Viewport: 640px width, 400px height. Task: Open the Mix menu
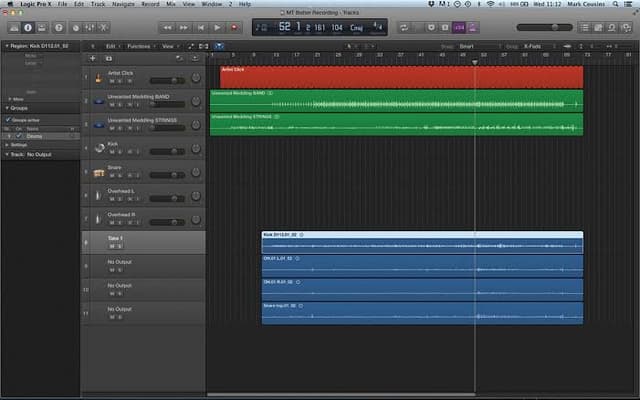click(171, 4)
